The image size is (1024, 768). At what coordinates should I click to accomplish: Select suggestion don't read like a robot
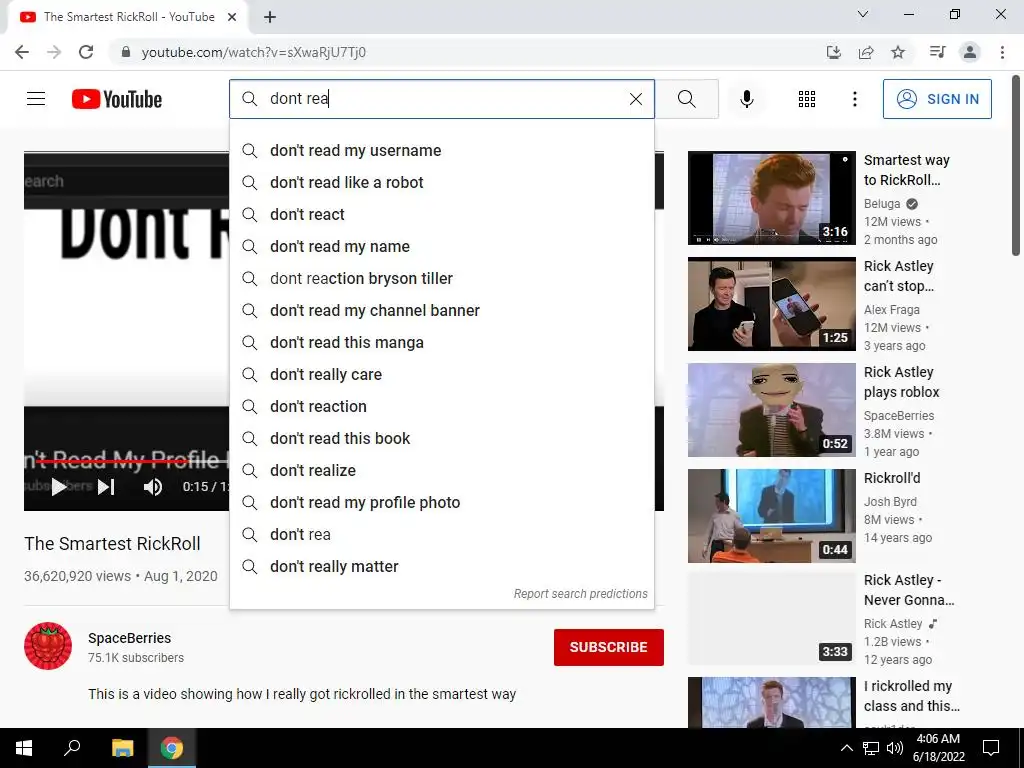[x=441, y=182]
